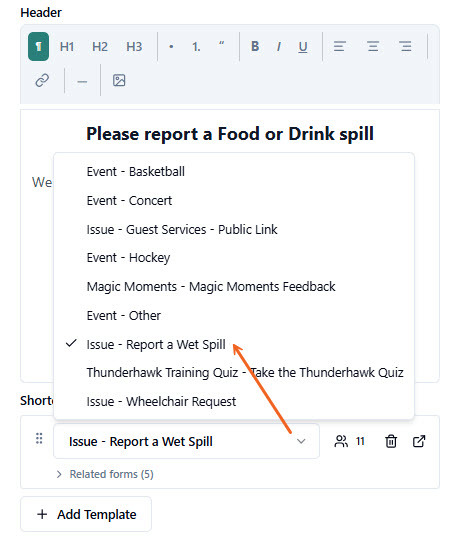Toggle underline formatting

[x=303, y=47]
